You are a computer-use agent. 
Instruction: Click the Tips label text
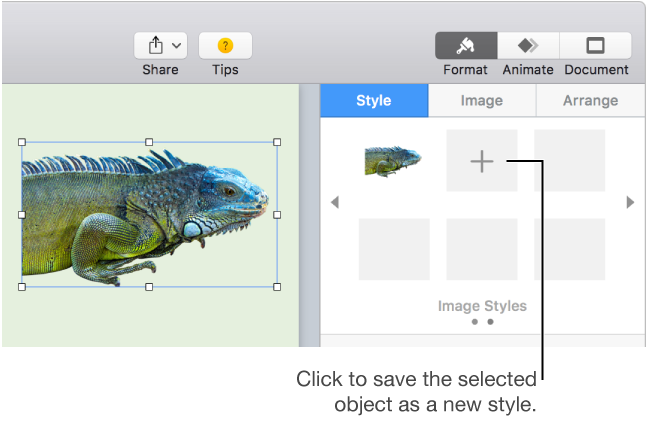225,70
